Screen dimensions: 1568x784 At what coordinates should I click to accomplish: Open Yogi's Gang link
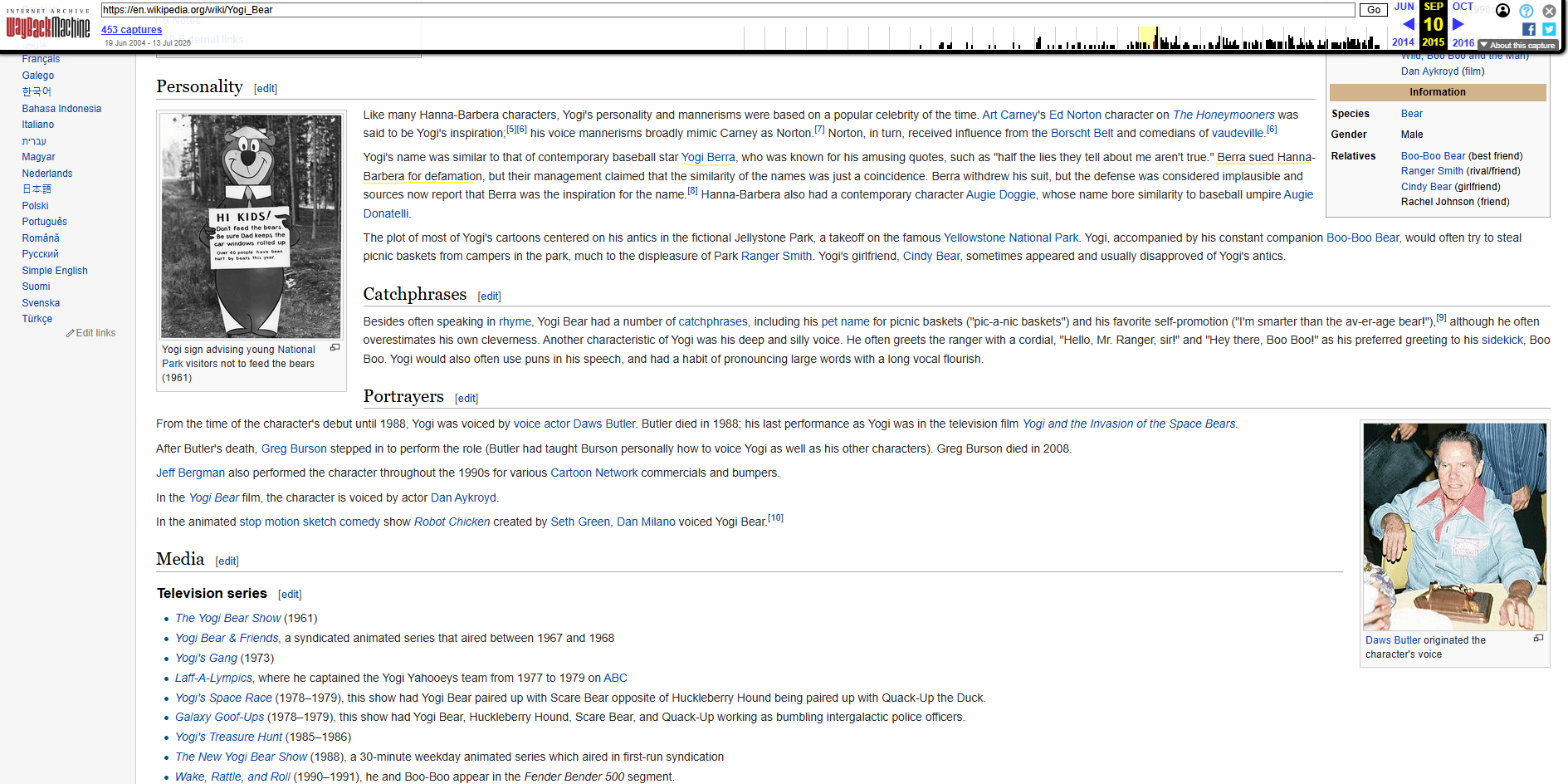click(x=206, y=659)
